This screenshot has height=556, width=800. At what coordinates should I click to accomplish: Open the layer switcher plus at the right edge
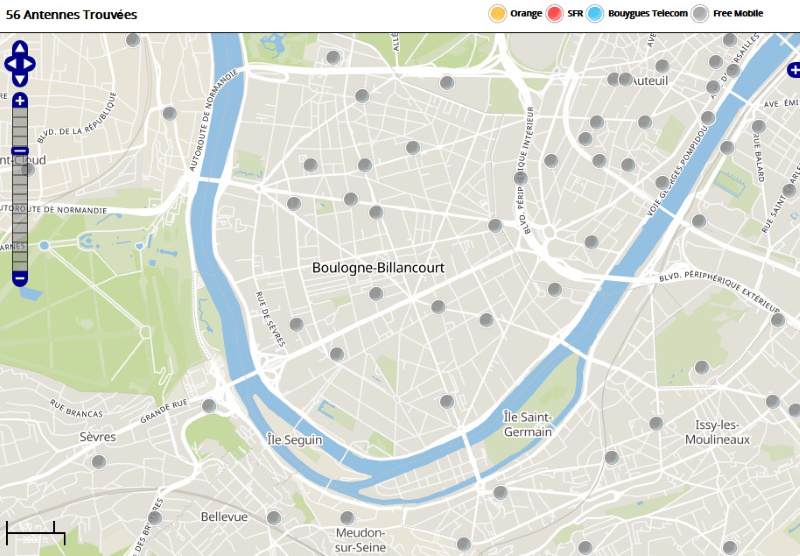pyautogui.click(x=794, y=70)
